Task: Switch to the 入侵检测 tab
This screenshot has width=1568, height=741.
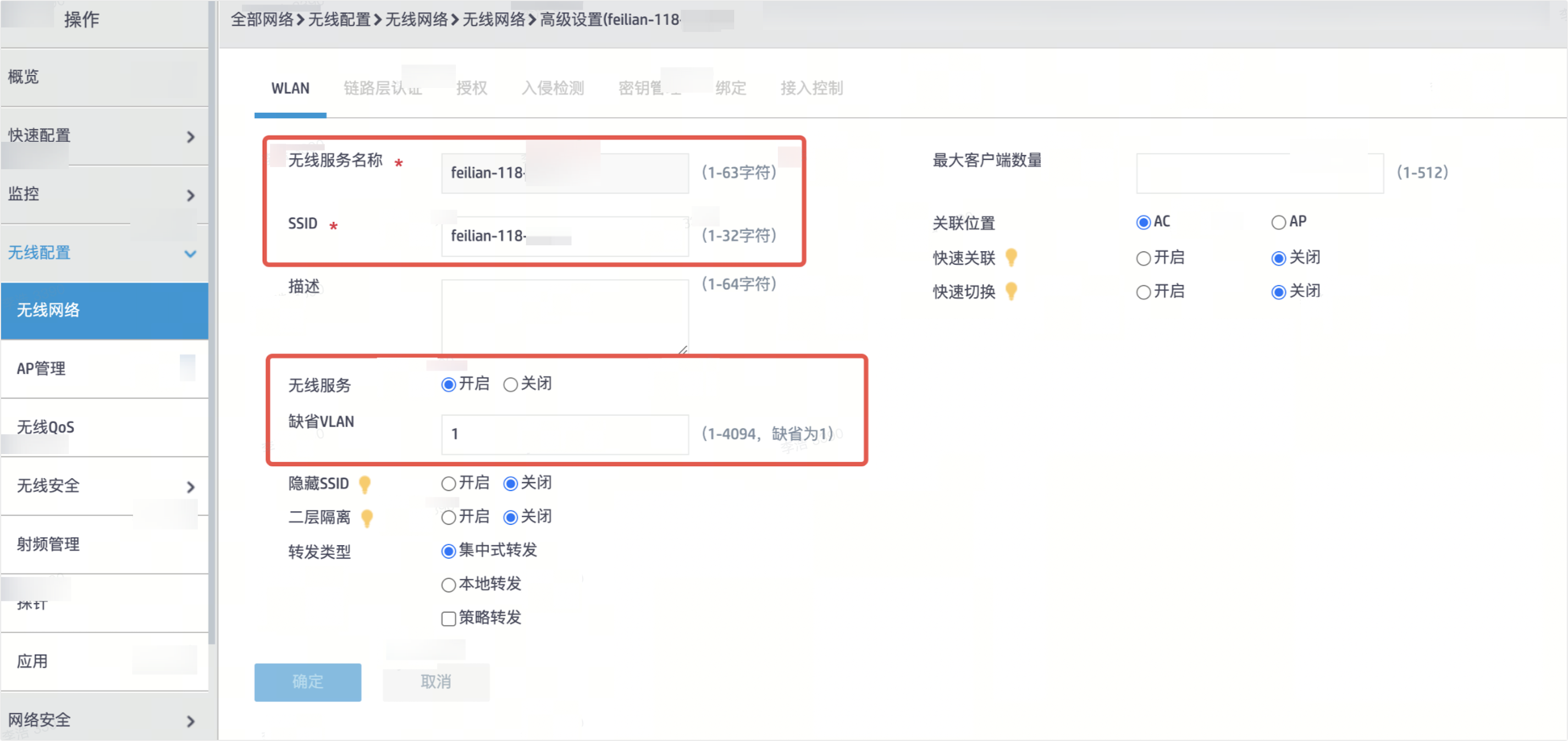Action: point(553,89)
